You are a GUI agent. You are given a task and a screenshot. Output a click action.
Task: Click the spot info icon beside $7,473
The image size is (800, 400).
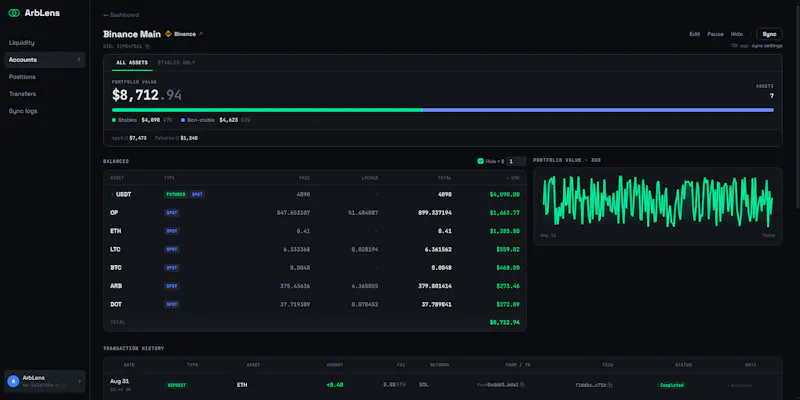(127, 138)
